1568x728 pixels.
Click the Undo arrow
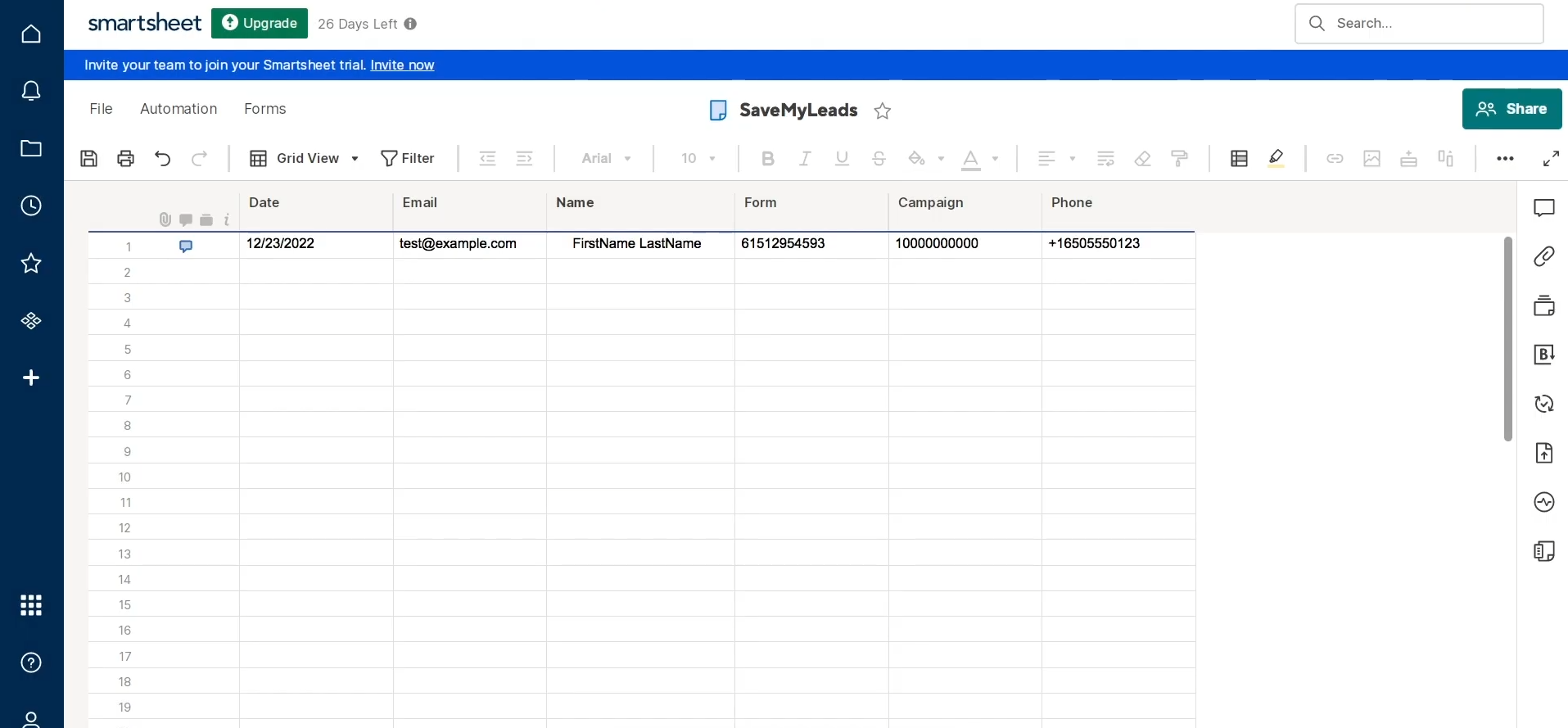click(162, 158)
